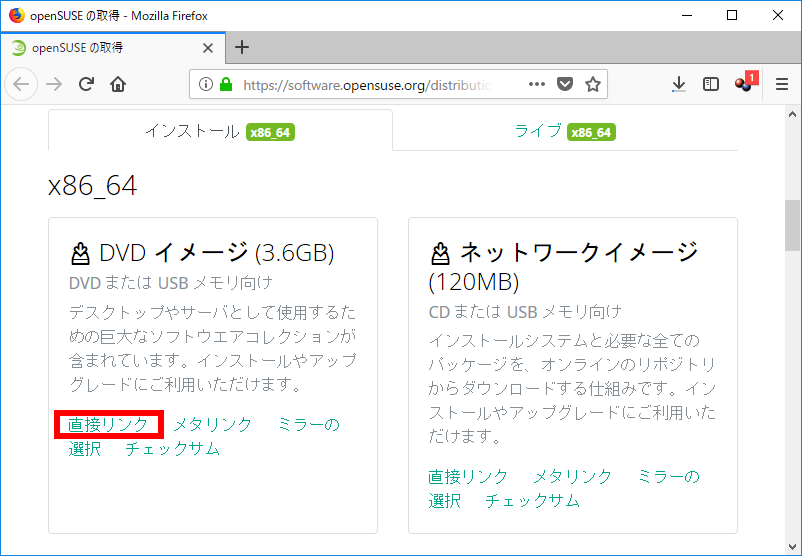Click 直接リンク under ネットワークイメージ
The height and width of the screenshot is (556, 802).
[468, 477]
